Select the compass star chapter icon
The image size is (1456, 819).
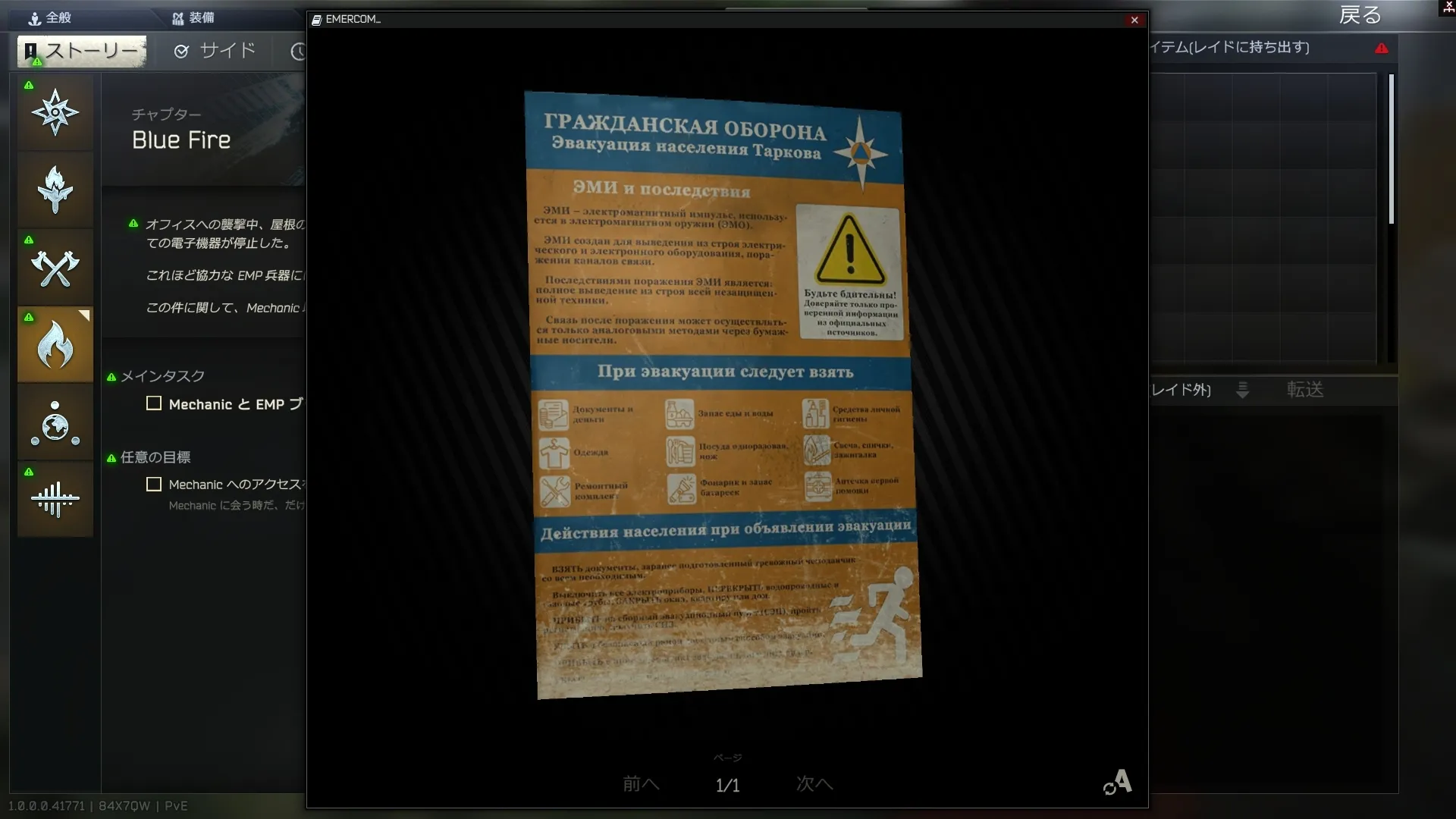click(55, 112)
